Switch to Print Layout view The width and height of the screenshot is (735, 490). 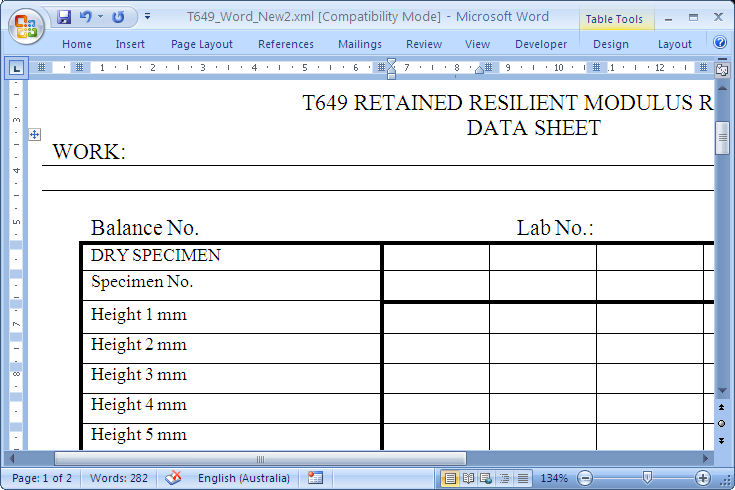(450, 478)
